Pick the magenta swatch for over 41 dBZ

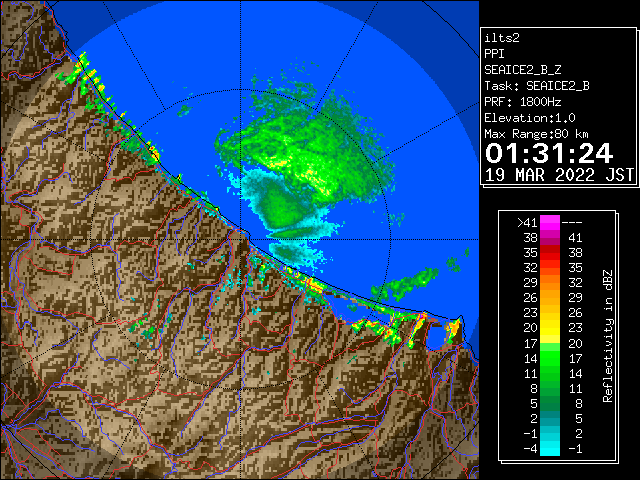pyautogui.click(x=550, y=223)
